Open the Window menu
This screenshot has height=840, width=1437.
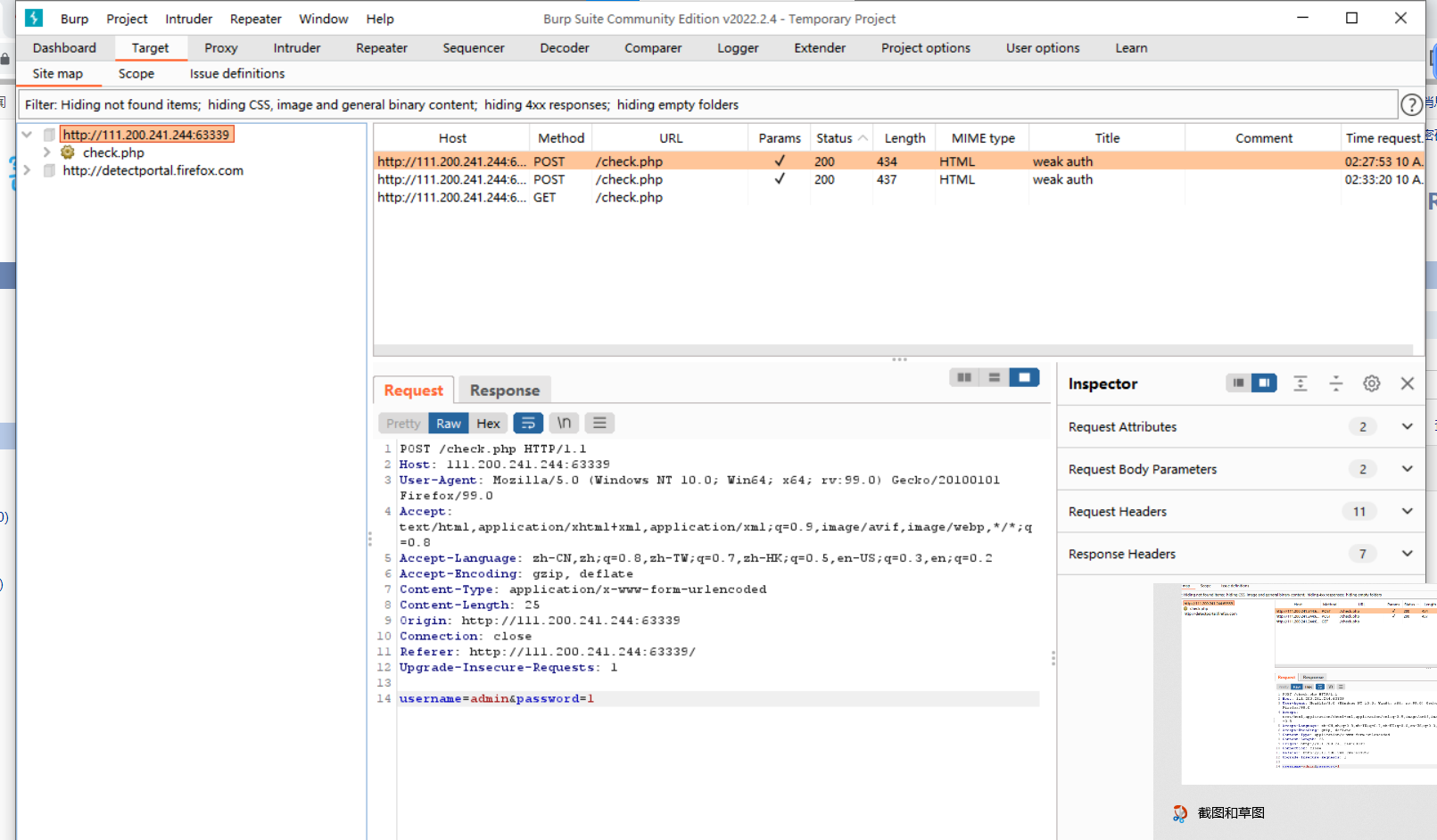click(324, 19)
